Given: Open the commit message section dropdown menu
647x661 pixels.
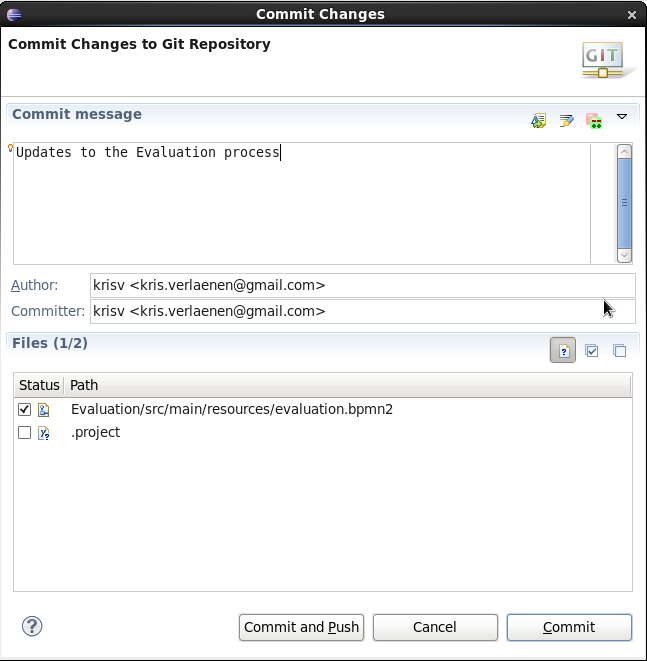Looking at the screenshot, I should pos(622,118).
